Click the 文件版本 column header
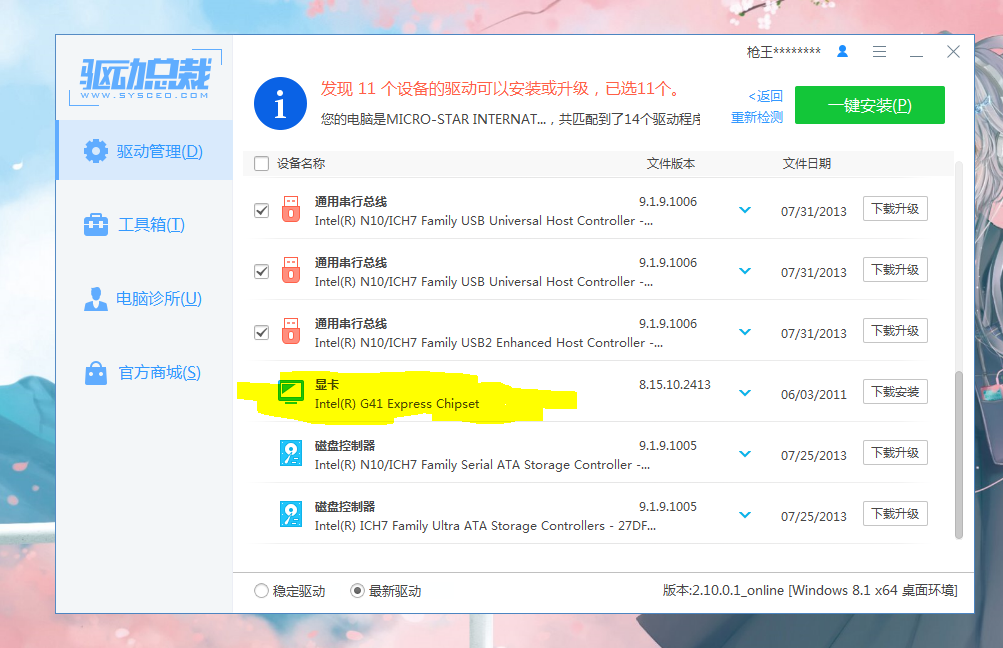Viewport: 1003px width, 648px height. (670, 164)
